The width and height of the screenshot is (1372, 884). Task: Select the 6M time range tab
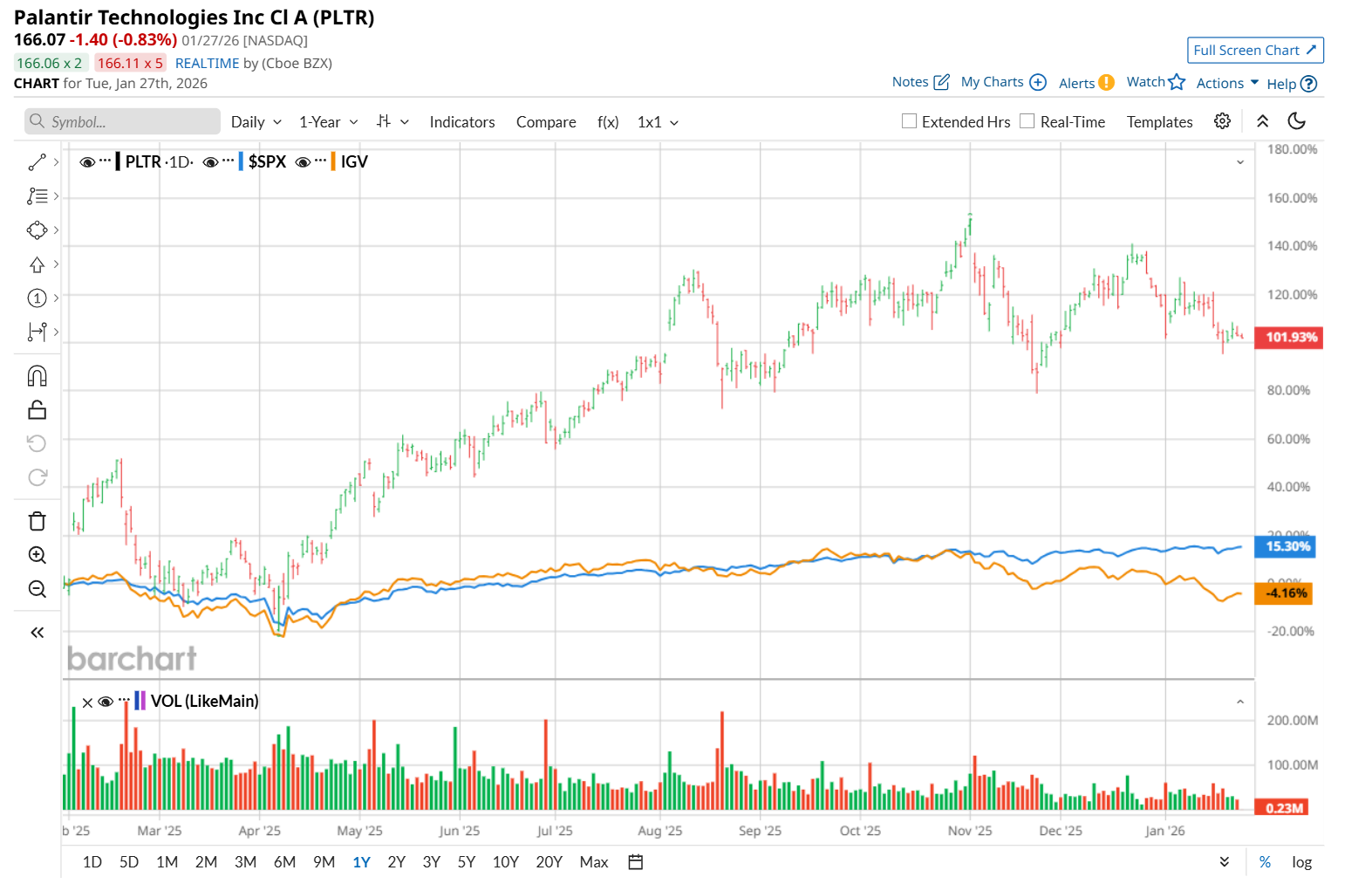(284, 862)
